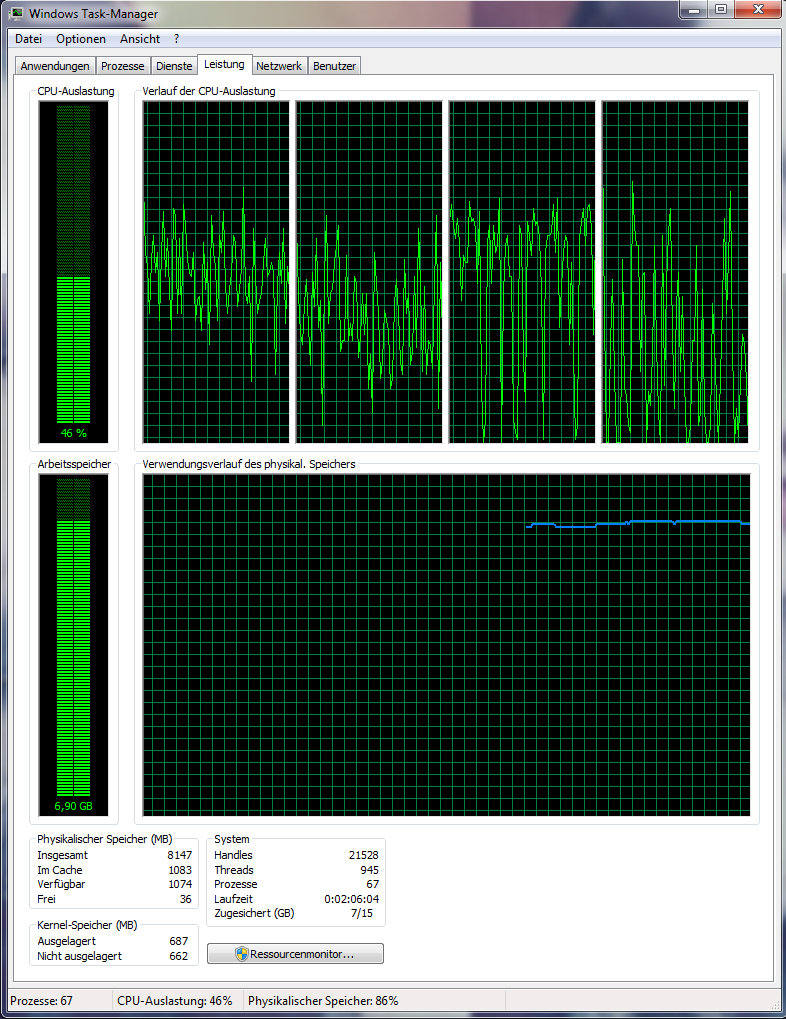Open the ? help menu

click(x=176, y=39)
